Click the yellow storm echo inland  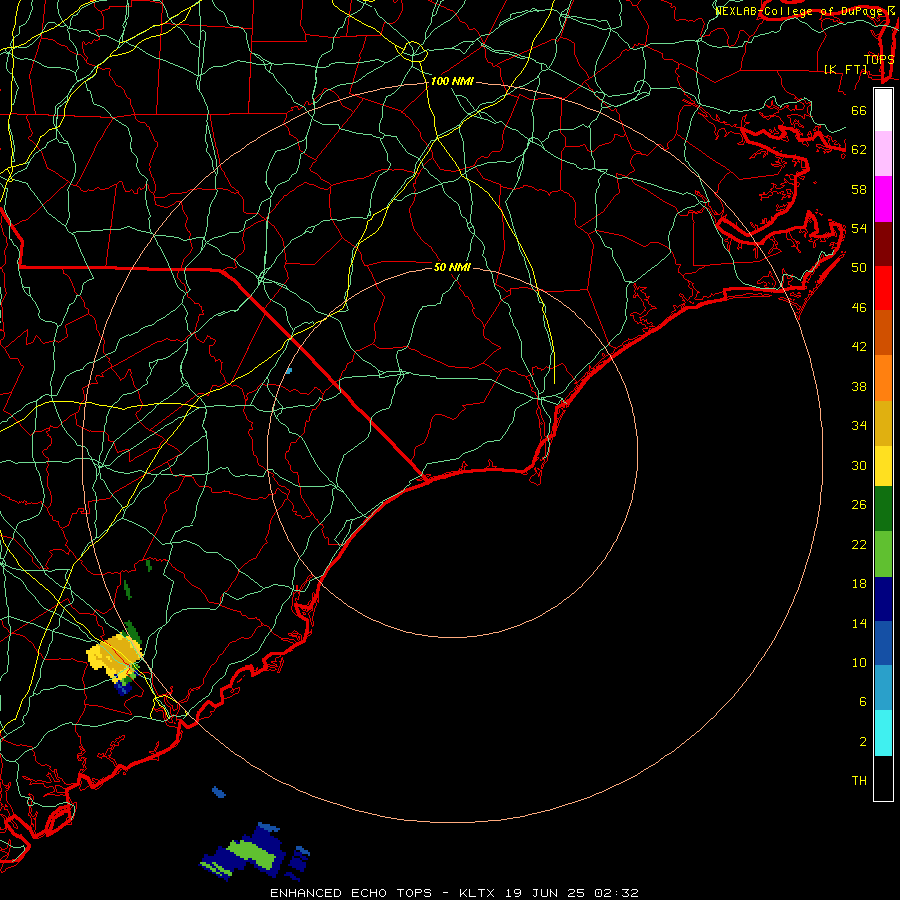point(114,657)
